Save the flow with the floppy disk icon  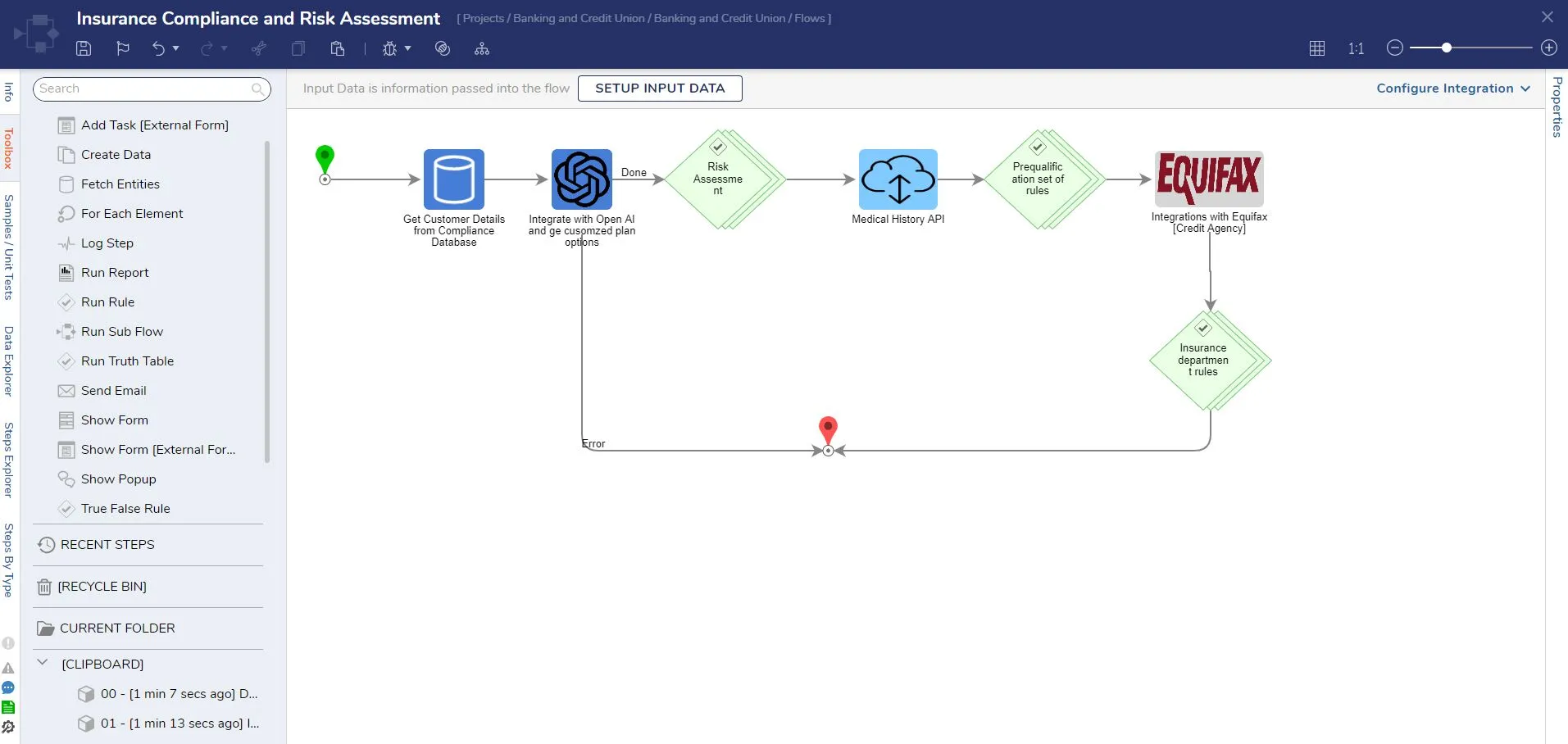[x=84, y=48]
